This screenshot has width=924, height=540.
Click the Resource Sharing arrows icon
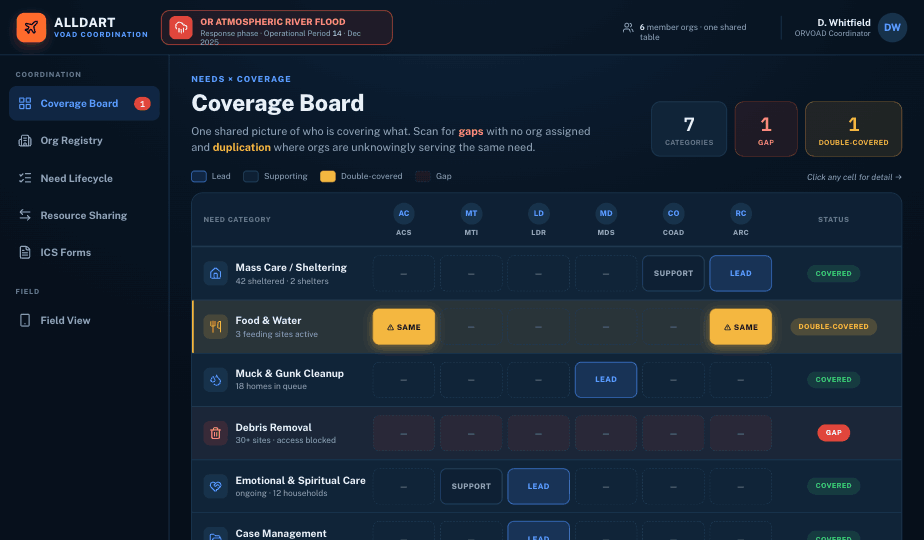pyautogui.click(x=25, y=215)
